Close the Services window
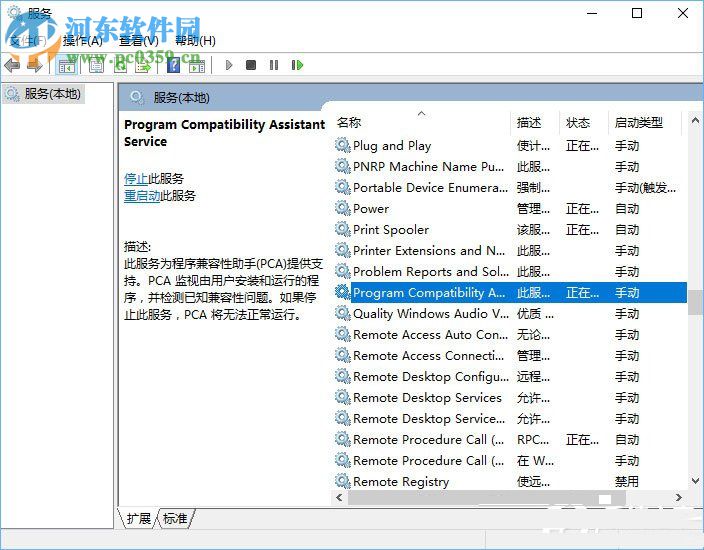The image size is (704, 550). point(683,13)
